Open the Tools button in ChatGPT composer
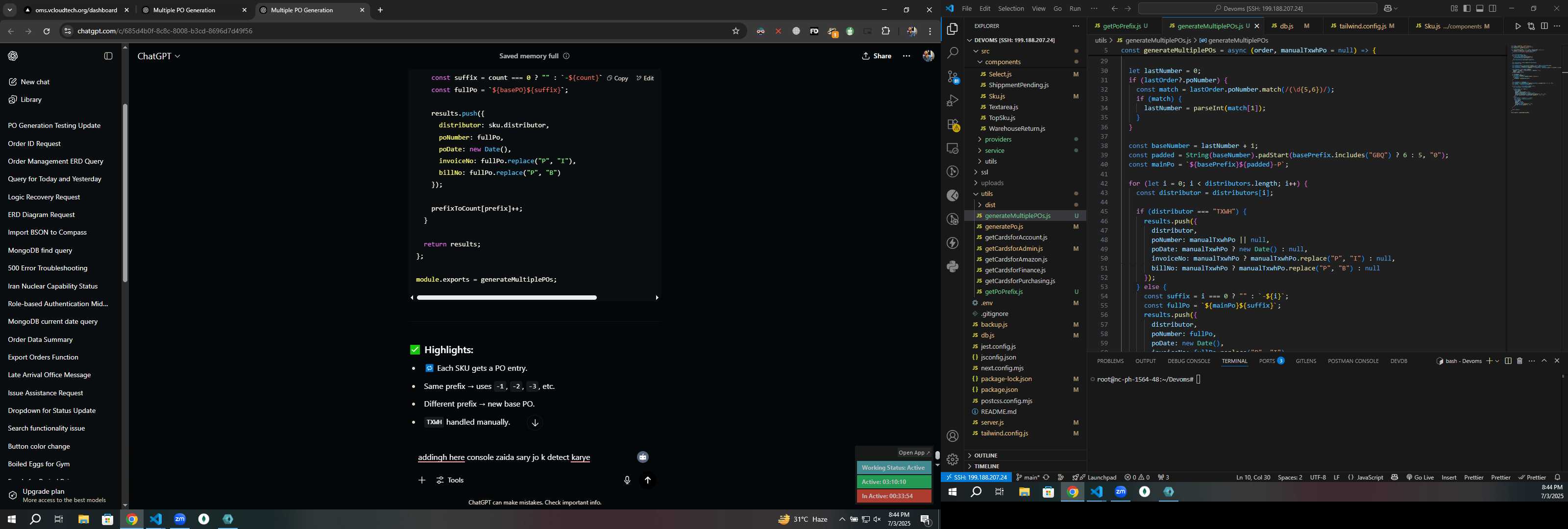This screenshot has width=1568, height=529. pyautogui.click(x=450, y=481)
